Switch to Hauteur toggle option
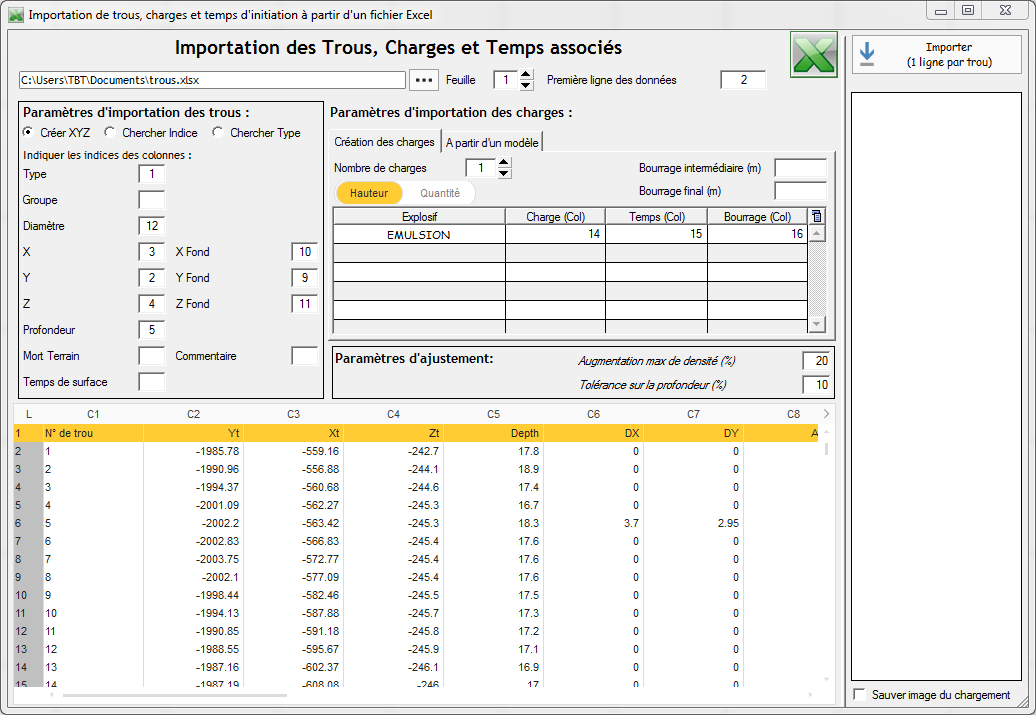Viewport: 1036px width, 715px height. [369, 193]
